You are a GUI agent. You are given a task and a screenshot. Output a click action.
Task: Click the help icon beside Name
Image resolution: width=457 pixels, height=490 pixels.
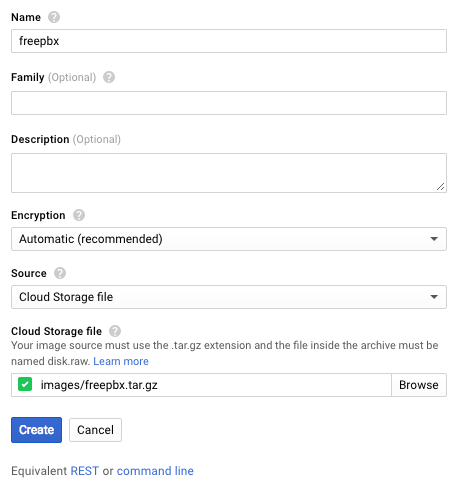coord(54,17)
